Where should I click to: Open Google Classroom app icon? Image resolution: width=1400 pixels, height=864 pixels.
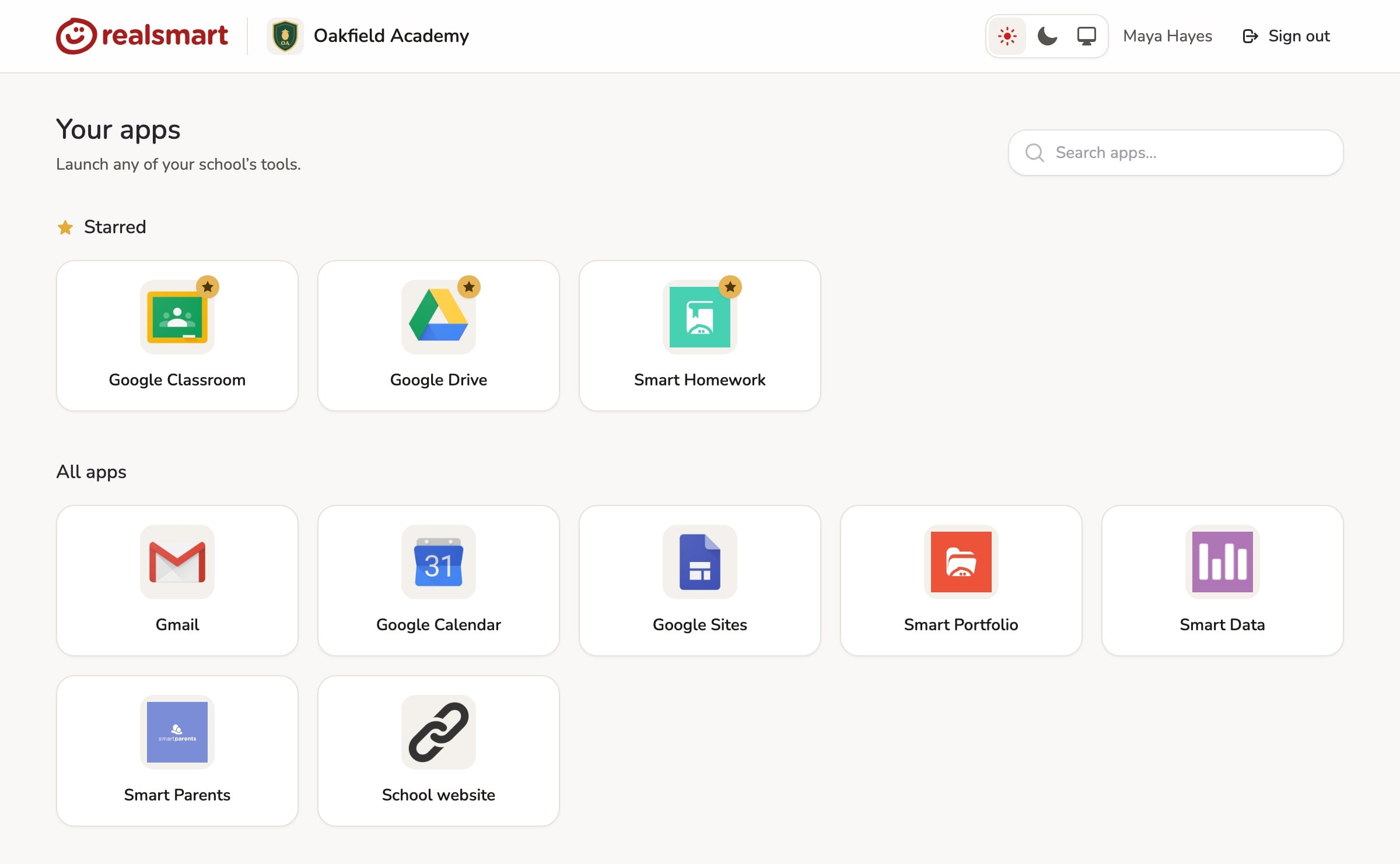click(177, 317)
